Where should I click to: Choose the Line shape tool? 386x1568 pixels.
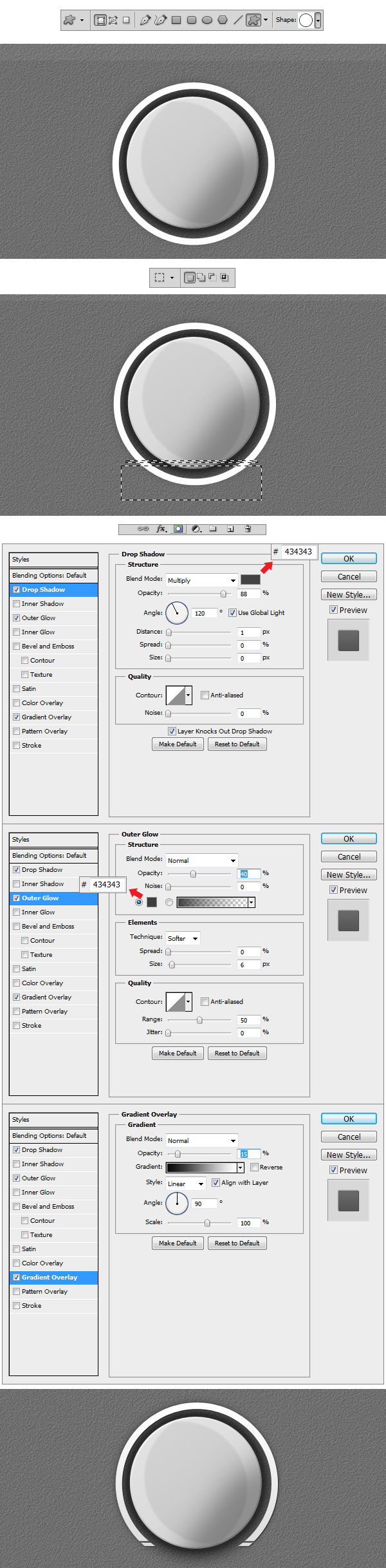(x=238, y=20)
